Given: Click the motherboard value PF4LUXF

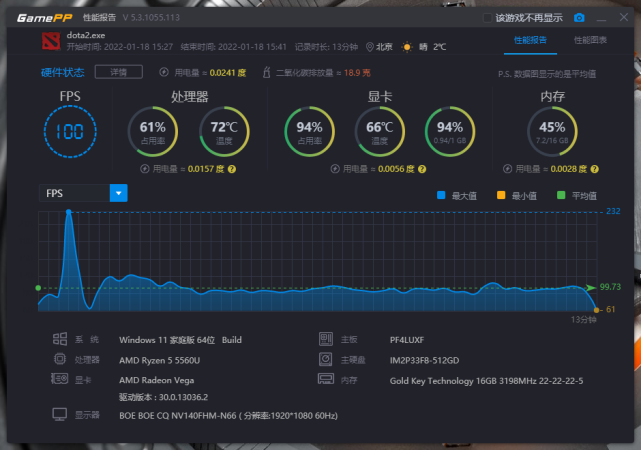Looking at the screenshot, I should point(407,340).
